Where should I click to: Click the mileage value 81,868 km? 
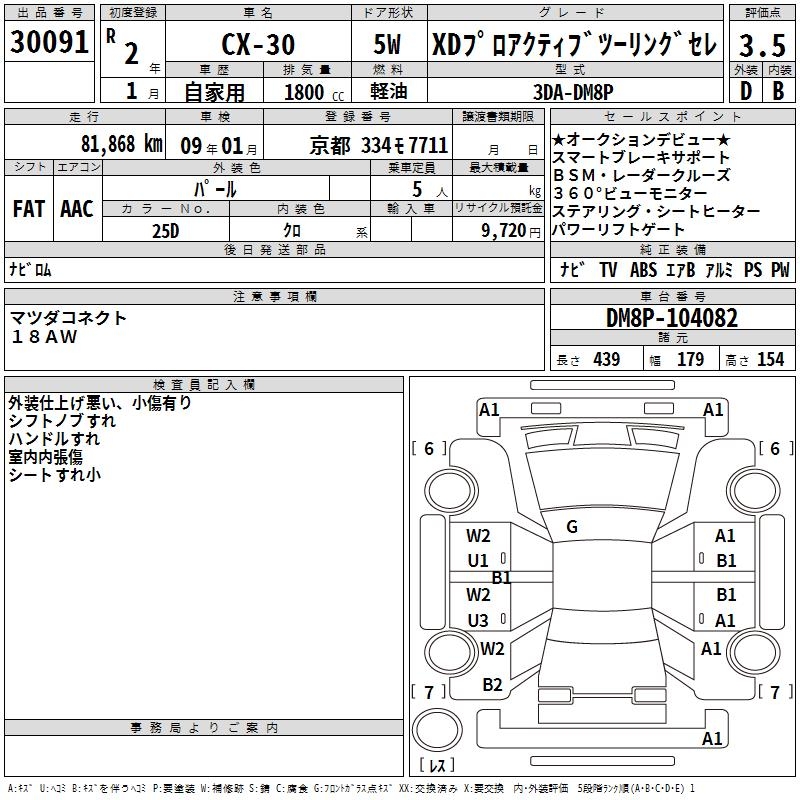pyautogui.click(x=121, y=145)
